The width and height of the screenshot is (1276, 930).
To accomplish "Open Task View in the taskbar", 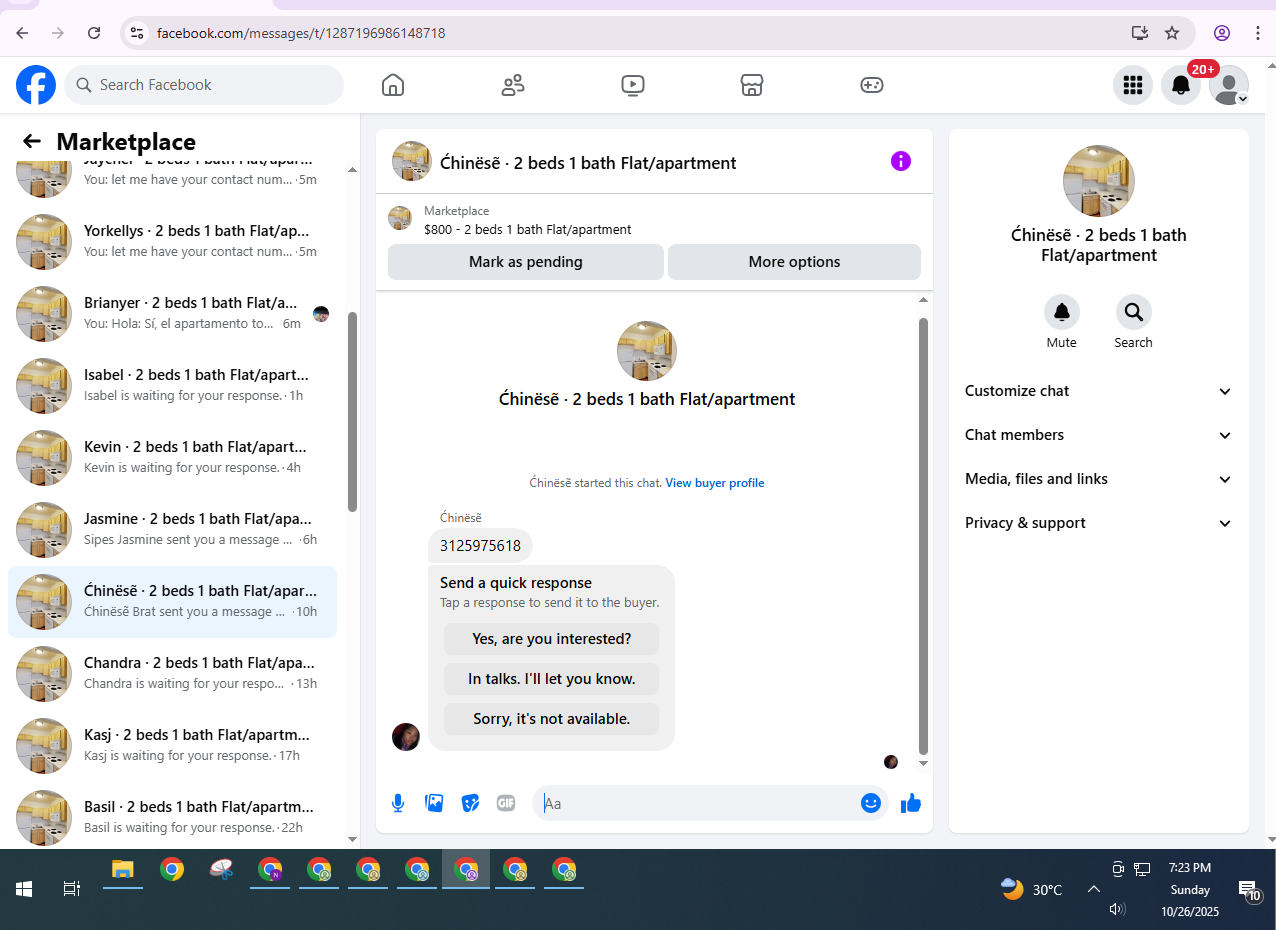I will point(72,889).
